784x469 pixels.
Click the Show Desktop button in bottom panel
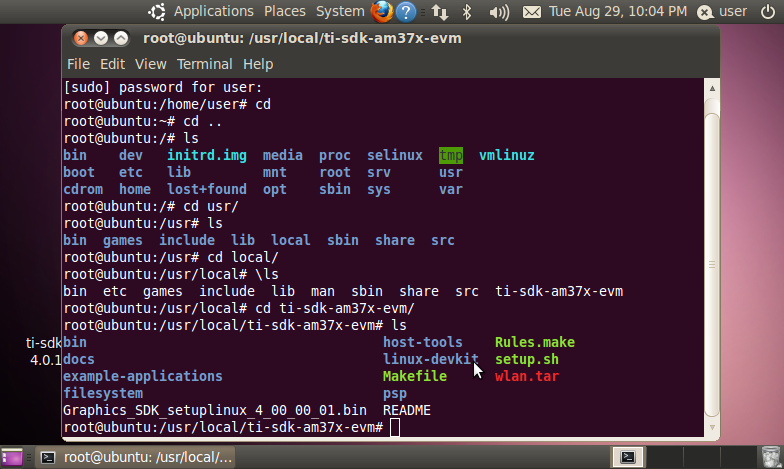pos(12,457)
